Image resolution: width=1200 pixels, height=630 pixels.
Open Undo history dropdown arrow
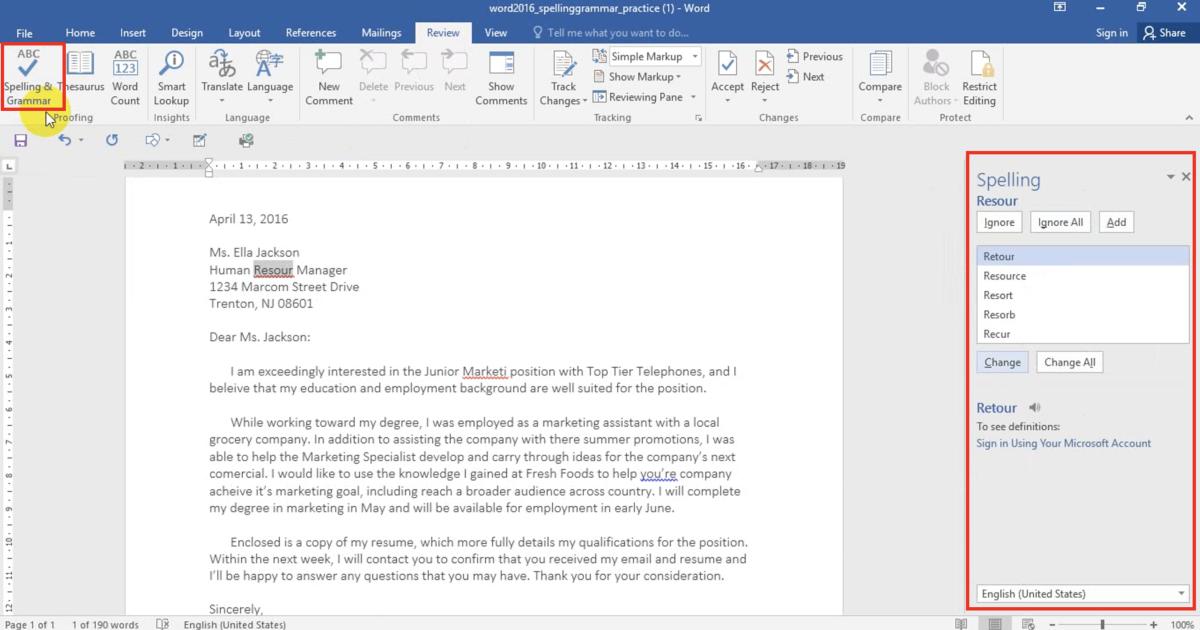click(81, 140)
